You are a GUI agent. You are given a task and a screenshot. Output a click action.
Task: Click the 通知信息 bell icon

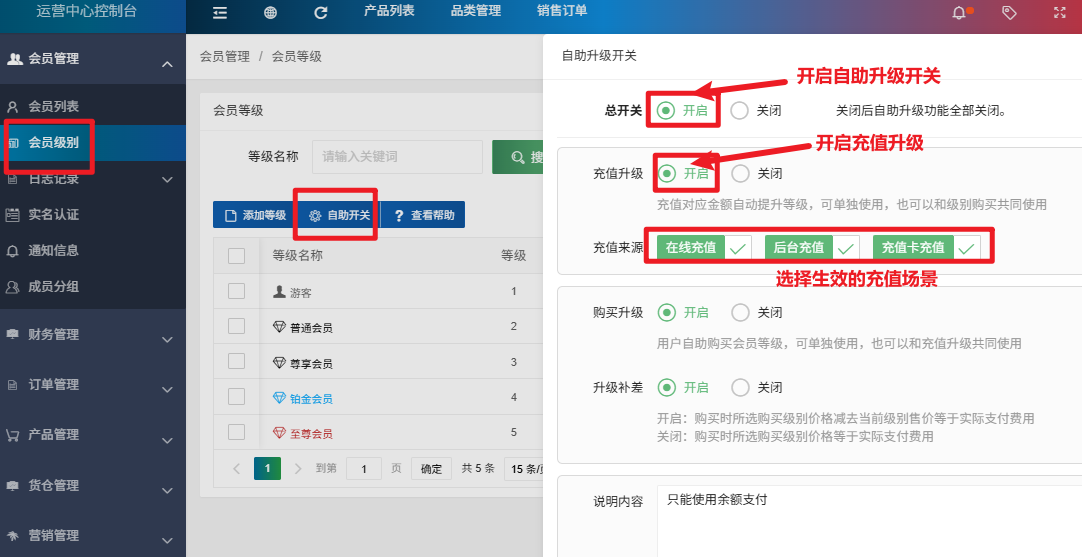(12, 251)
